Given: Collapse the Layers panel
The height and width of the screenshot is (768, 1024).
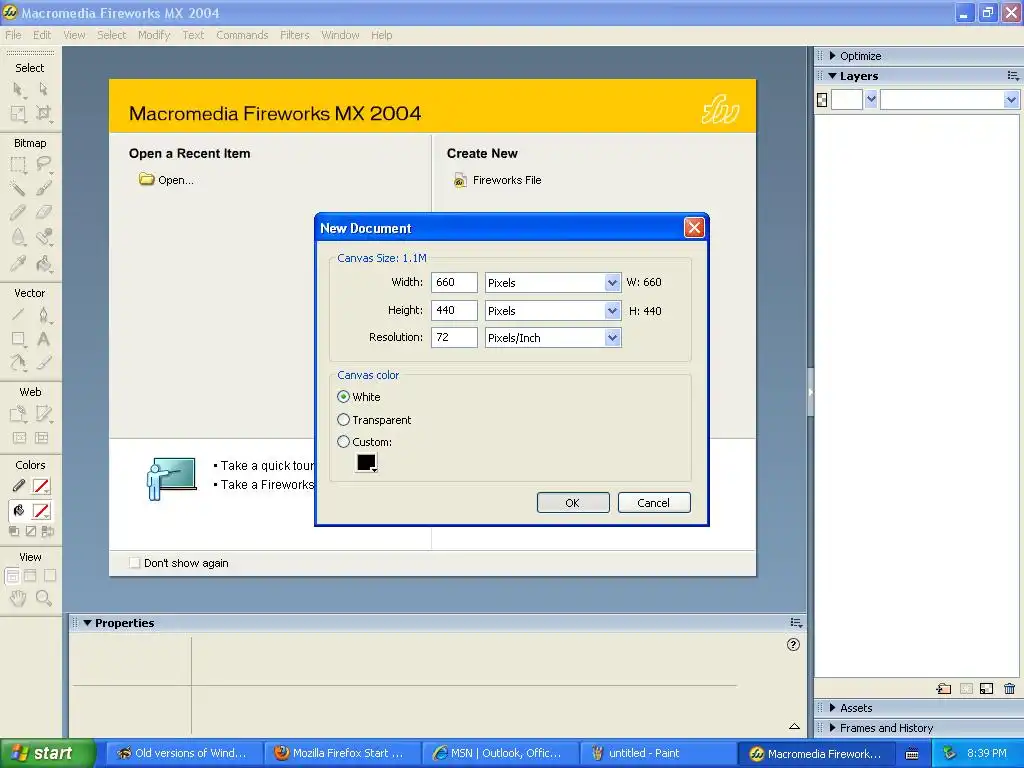Looking at the screenshot, I should coord(833,76).
